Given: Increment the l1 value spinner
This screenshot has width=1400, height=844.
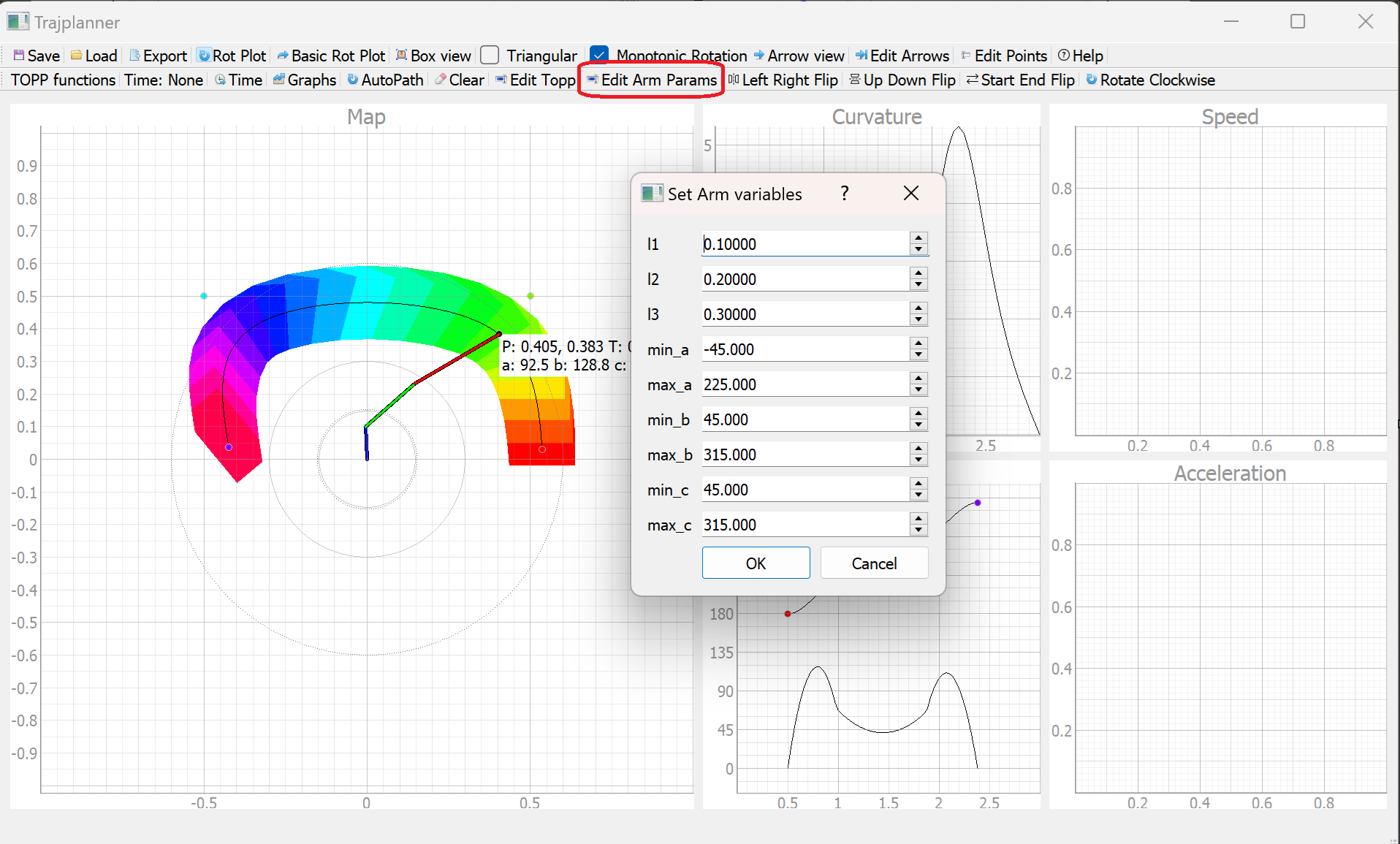Looking at the screenshot, I should (x=918, y=239).
